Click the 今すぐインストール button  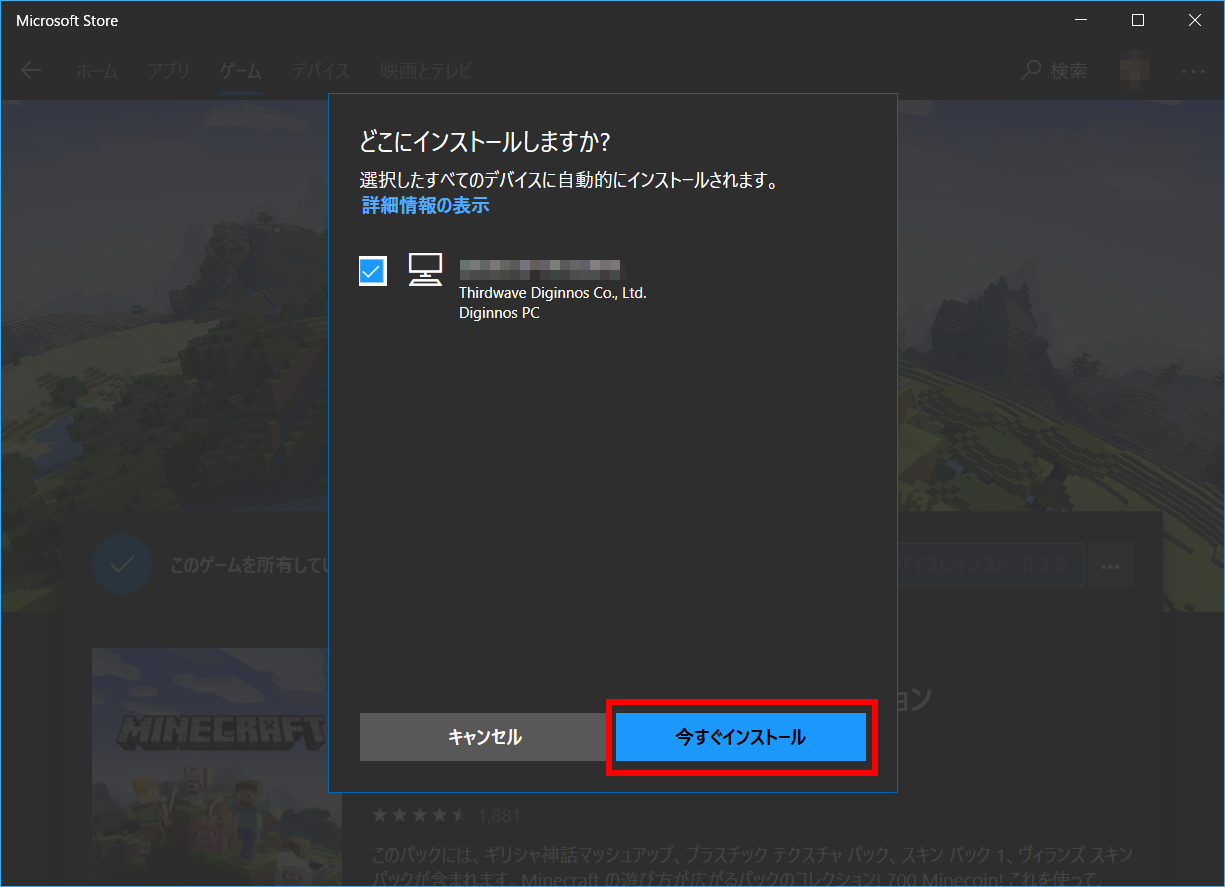pos(740,737)
